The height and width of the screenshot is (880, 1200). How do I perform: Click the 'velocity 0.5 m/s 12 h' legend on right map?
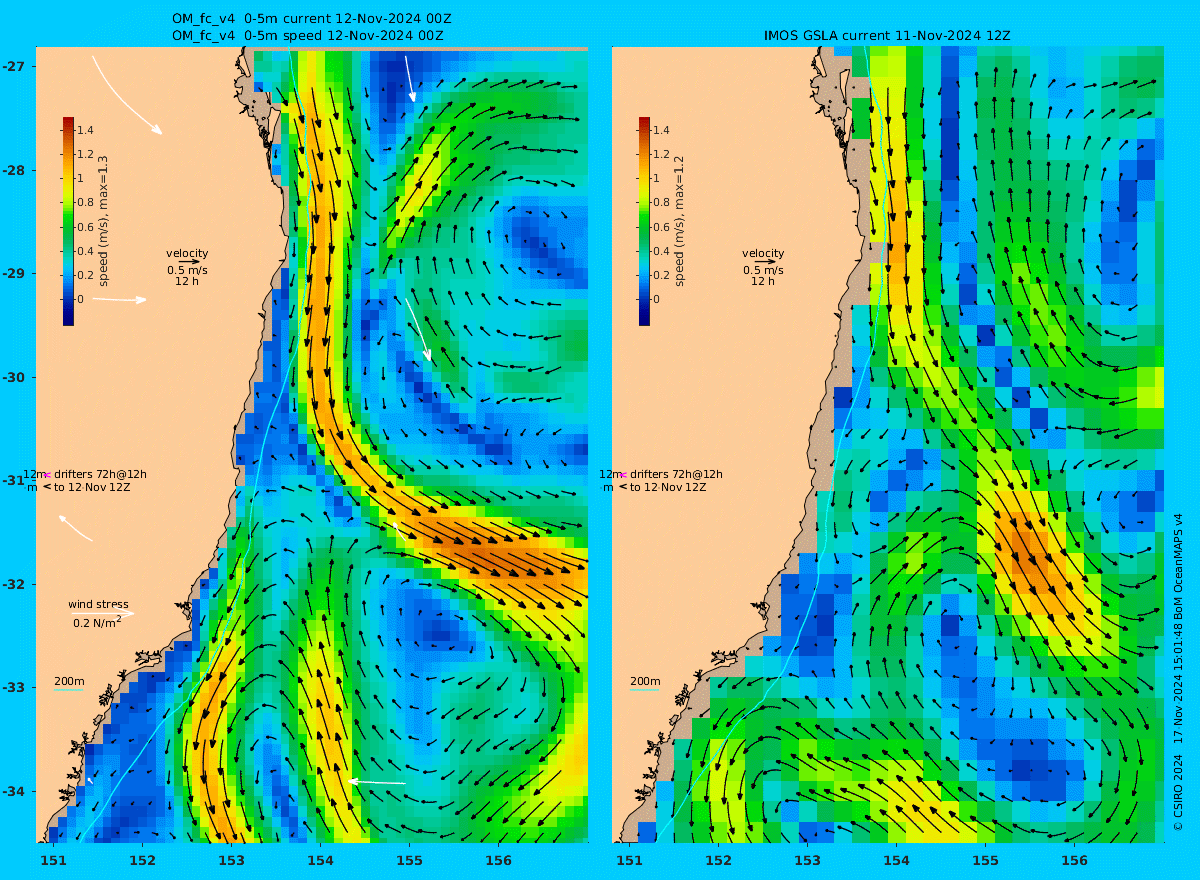tap(763, 267)
